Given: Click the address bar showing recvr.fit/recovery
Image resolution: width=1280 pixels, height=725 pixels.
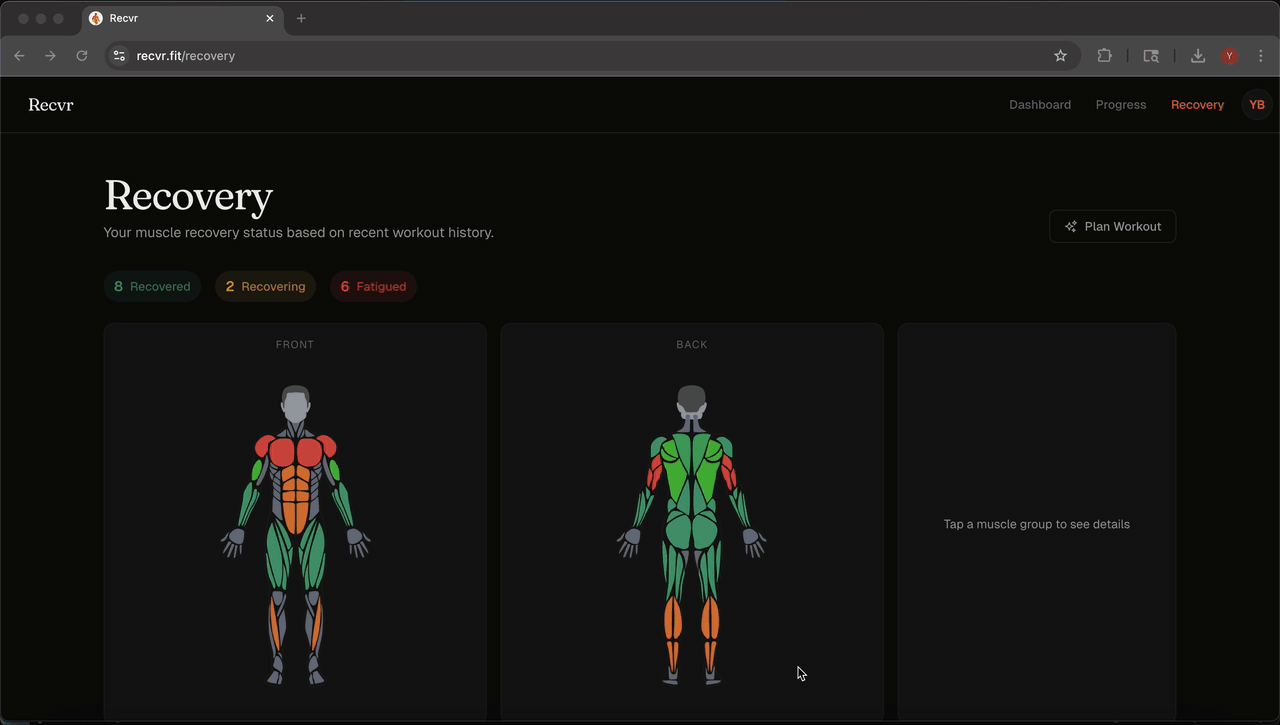Looking at the screenshot, I should [x=186, y=56].
